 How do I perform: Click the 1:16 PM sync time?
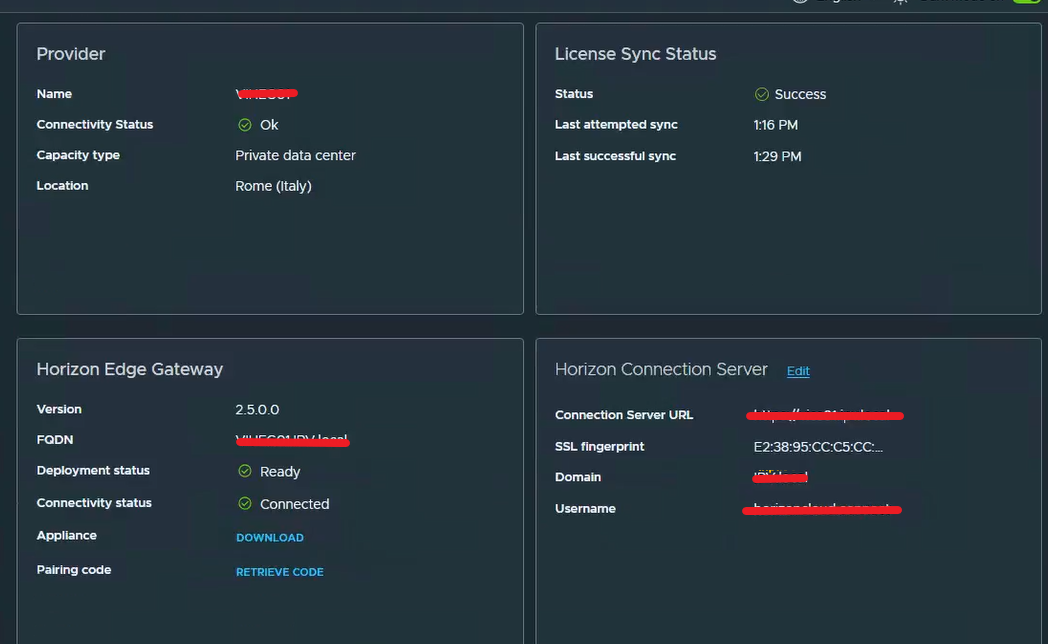775,125
